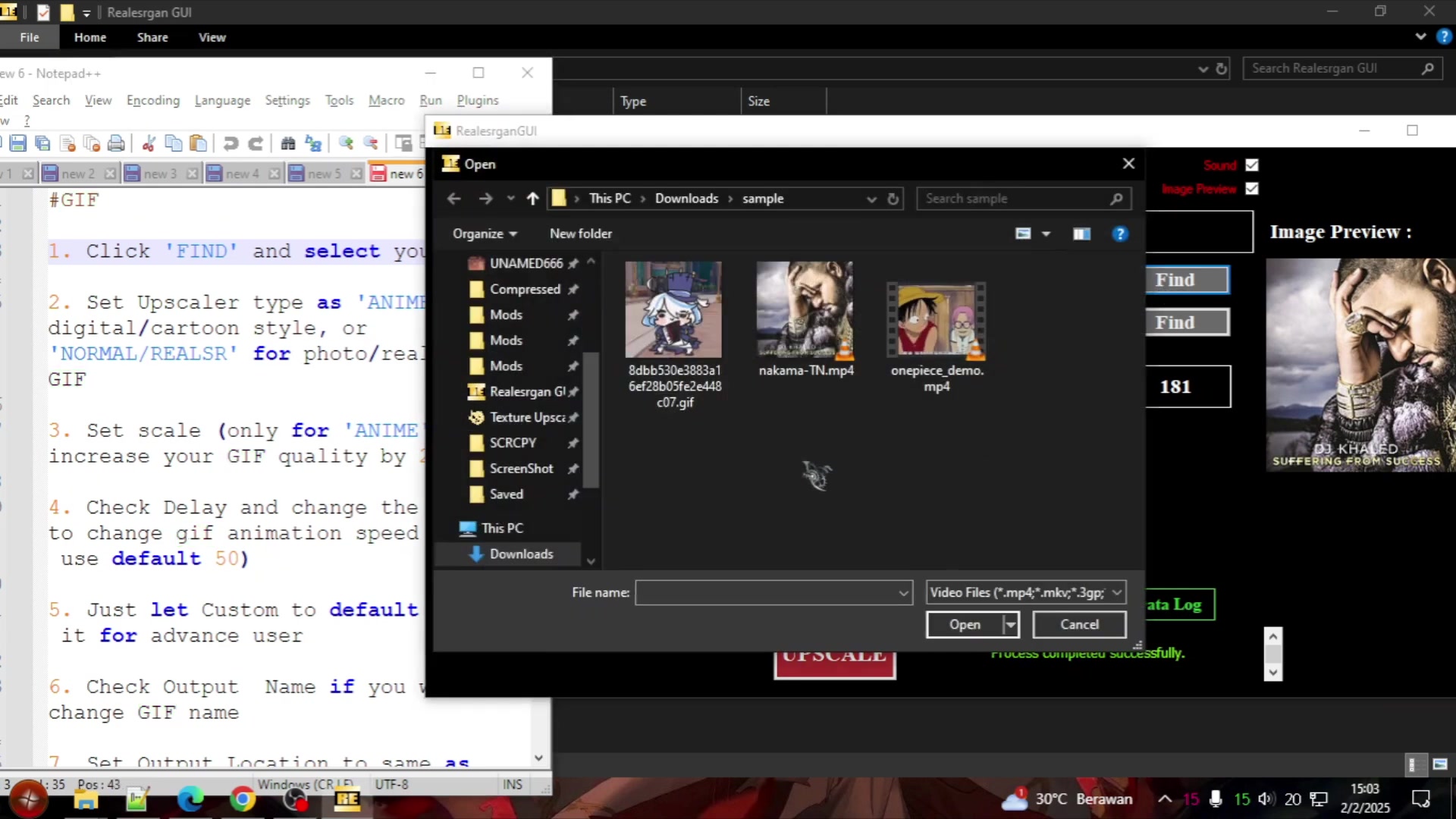Disable the Sound checkbox
The width and height of the screenshot is (1456, 819).
(x=1251, y=165)
